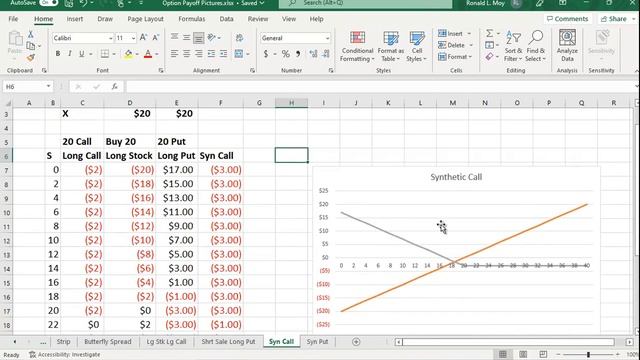The width and height of the screenshot is (640, 360).
Task: Click the Increase Font Size icon
Action: tap(143, 38)
